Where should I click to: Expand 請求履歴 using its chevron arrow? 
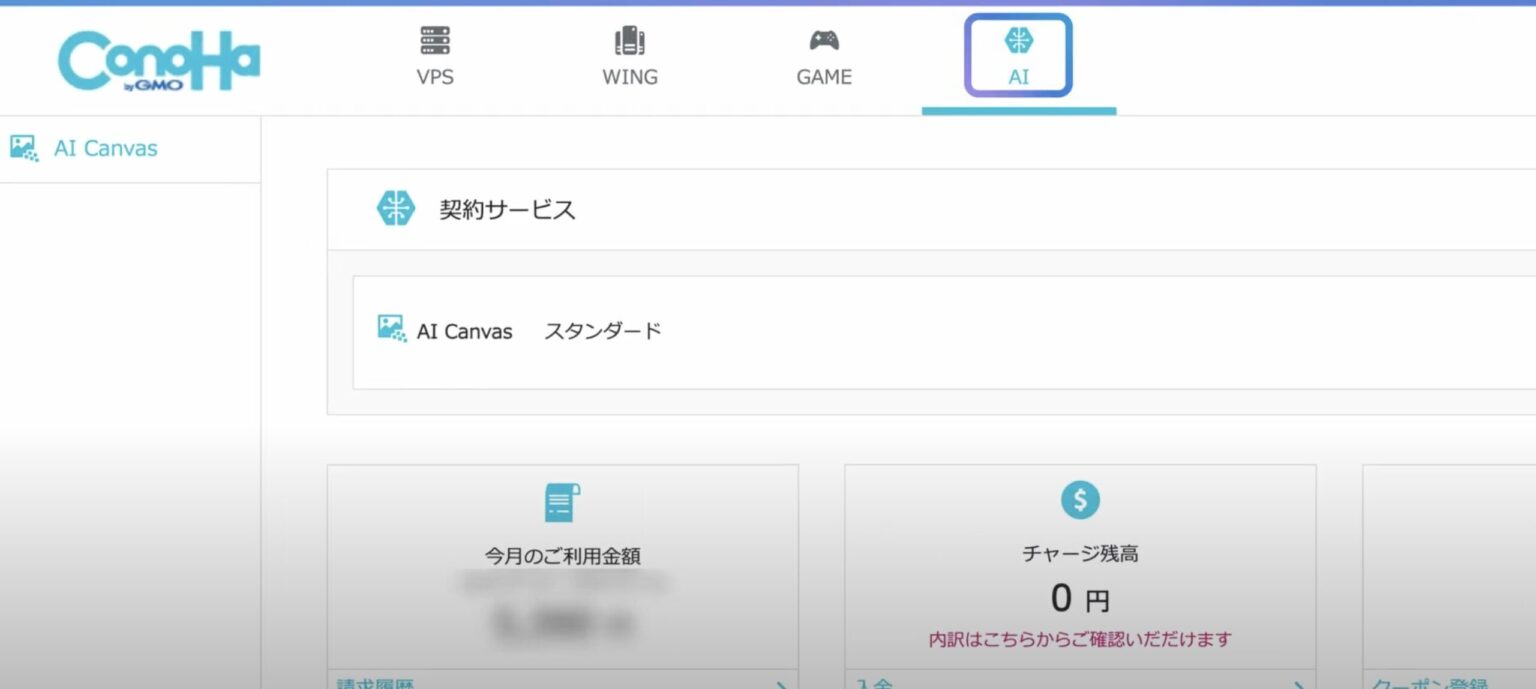[x=783, y=684]
